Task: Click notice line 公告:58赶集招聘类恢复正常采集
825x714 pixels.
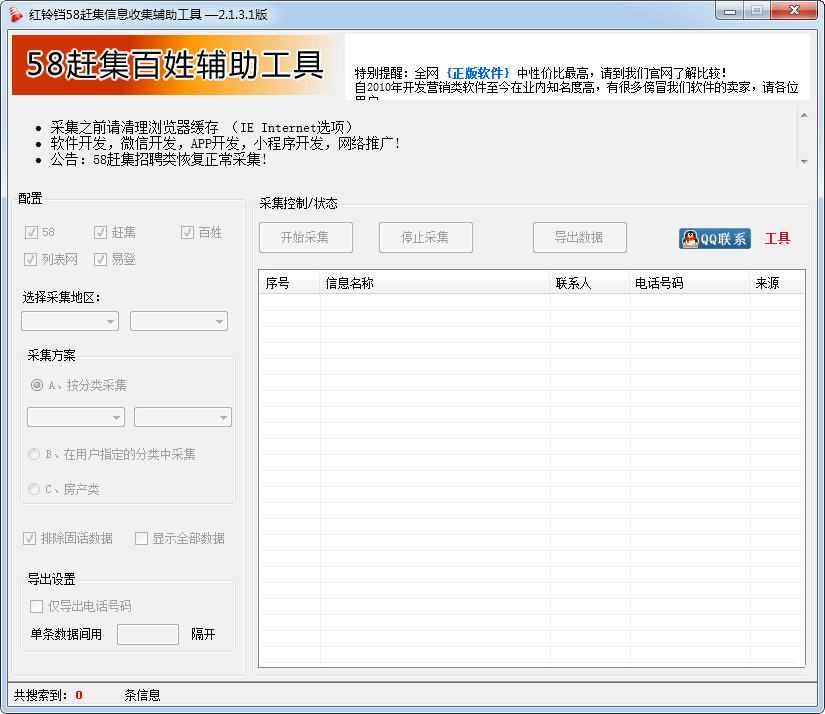Action: (x=158, y=159)
